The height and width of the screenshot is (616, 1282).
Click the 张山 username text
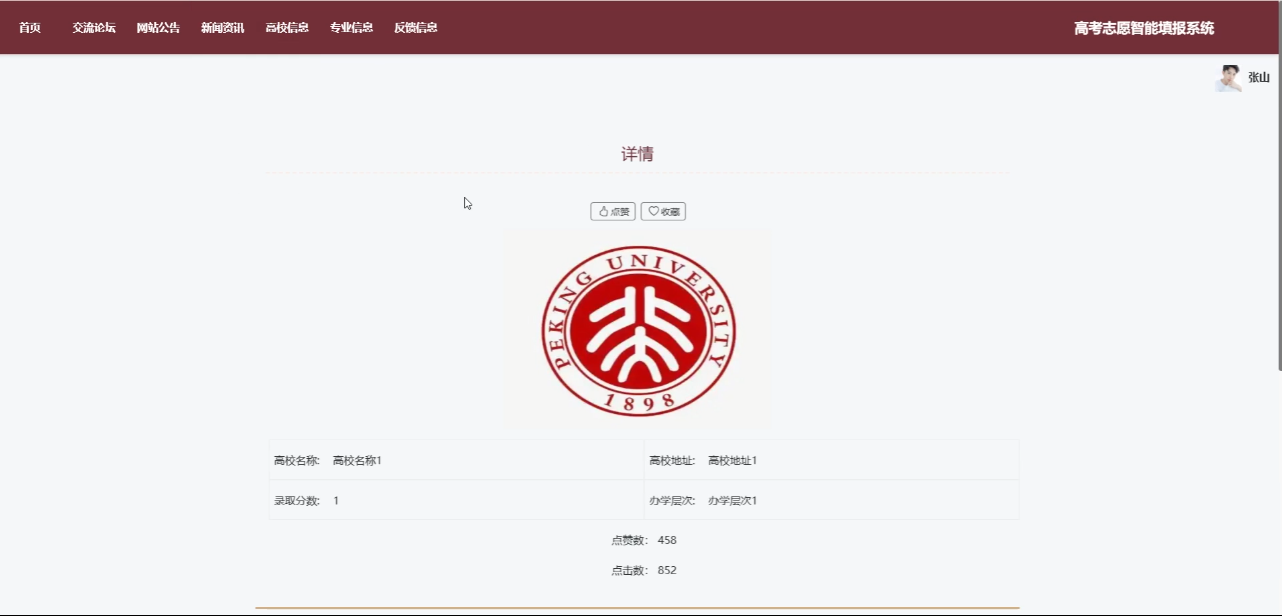click(1259, 78)
